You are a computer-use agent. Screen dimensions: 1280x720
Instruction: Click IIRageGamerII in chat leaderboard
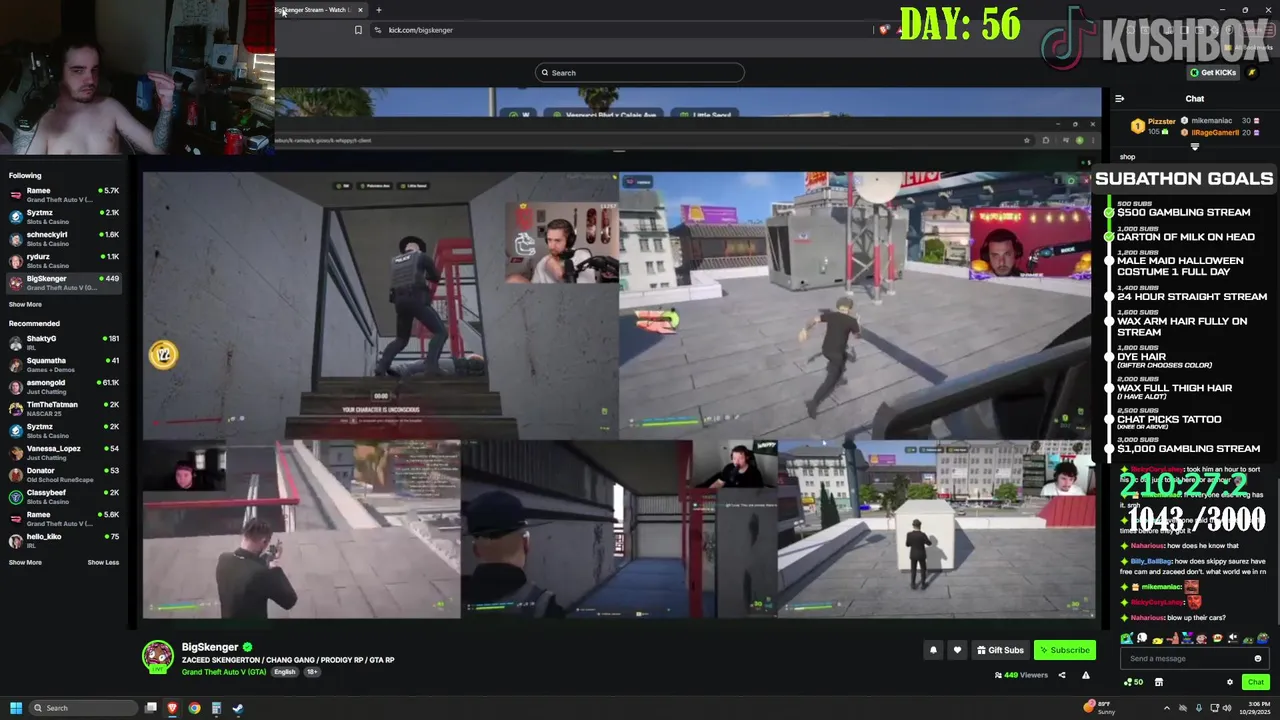[1215, 132]
